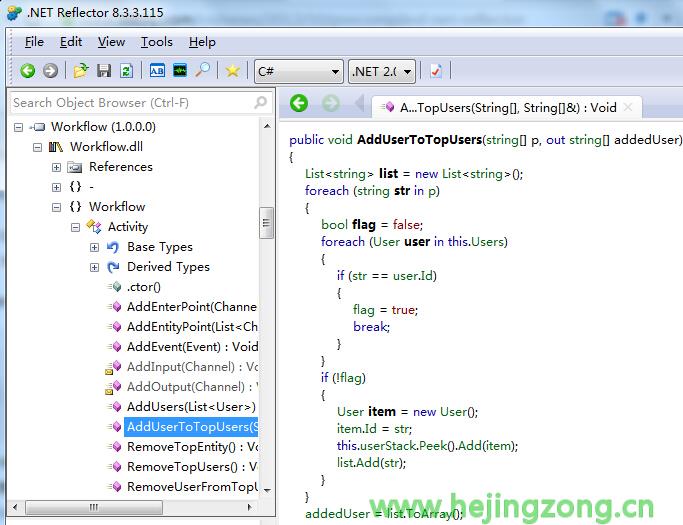Open the File menu
The height and width of the screenshot is (525, 683).
pos(34,42)
